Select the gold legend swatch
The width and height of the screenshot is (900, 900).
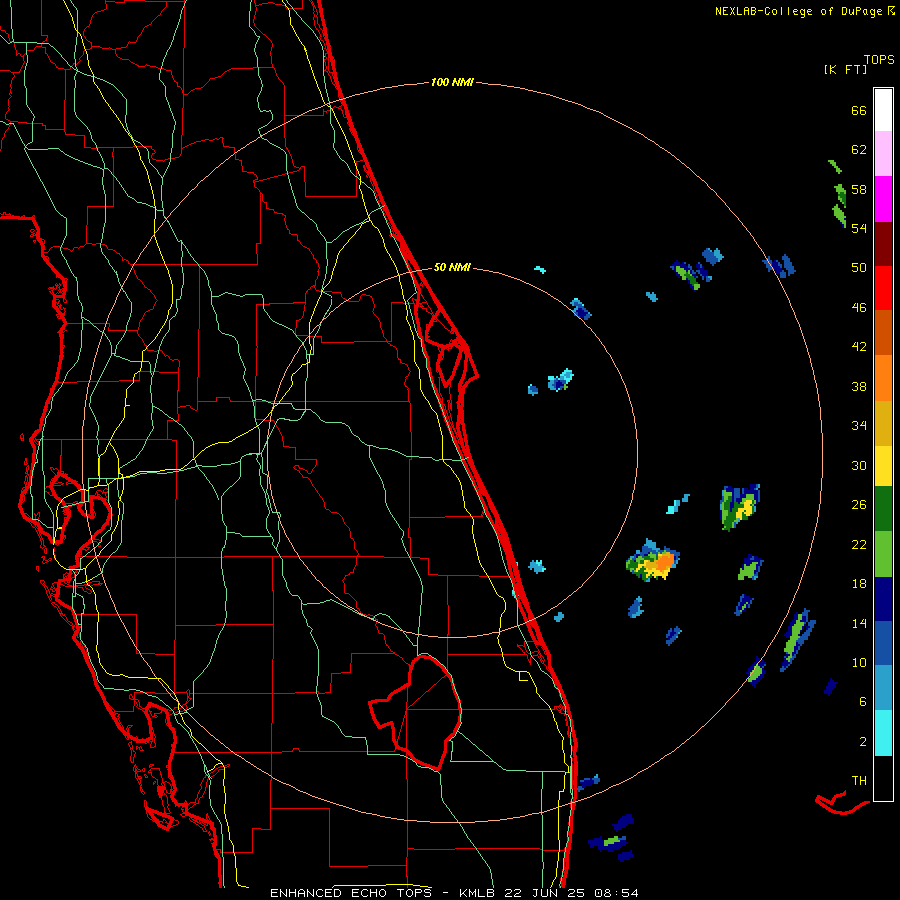(883, 423)
